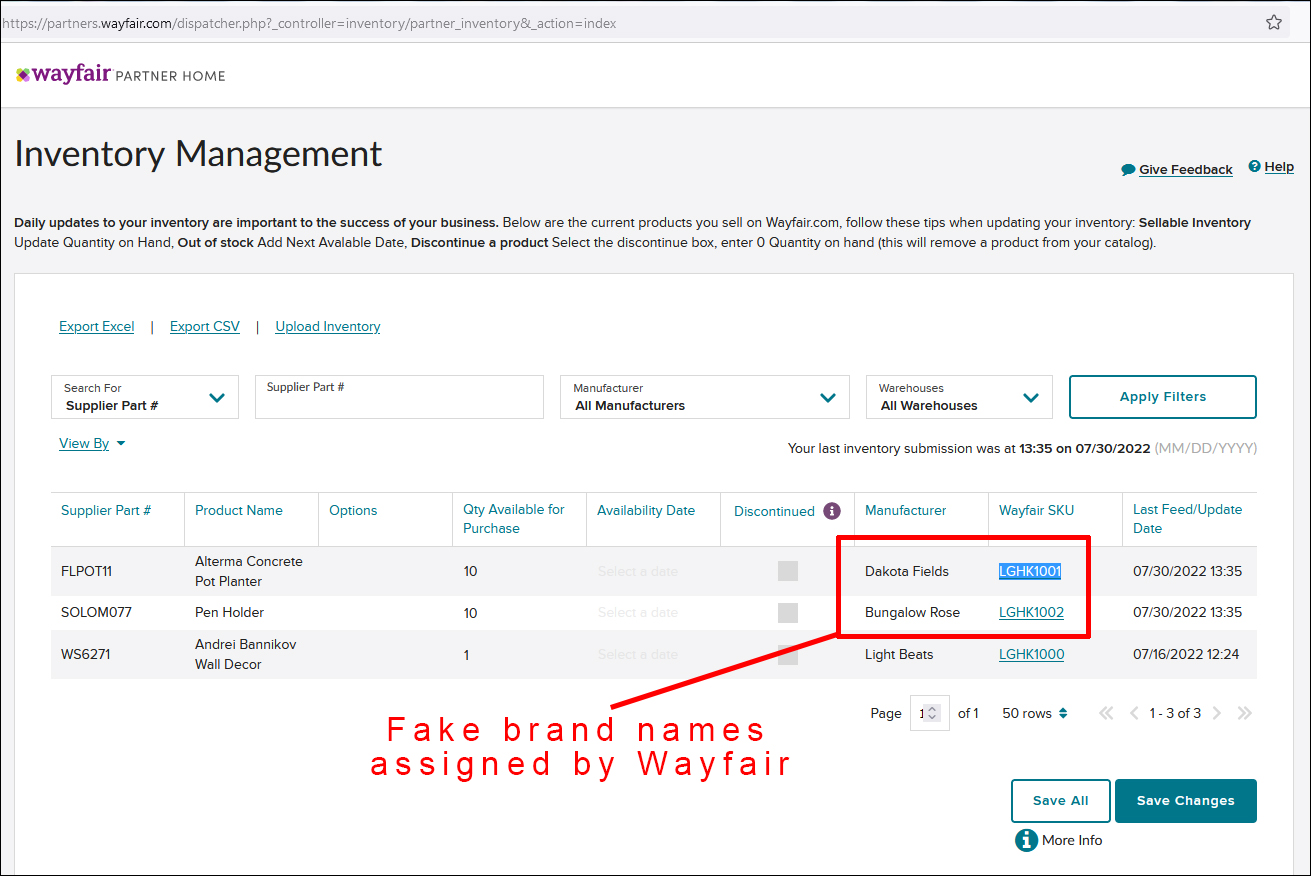Check the Discontinued box for SOLOM077
This screenshot has width=1311, height=876.
[787, 612]
